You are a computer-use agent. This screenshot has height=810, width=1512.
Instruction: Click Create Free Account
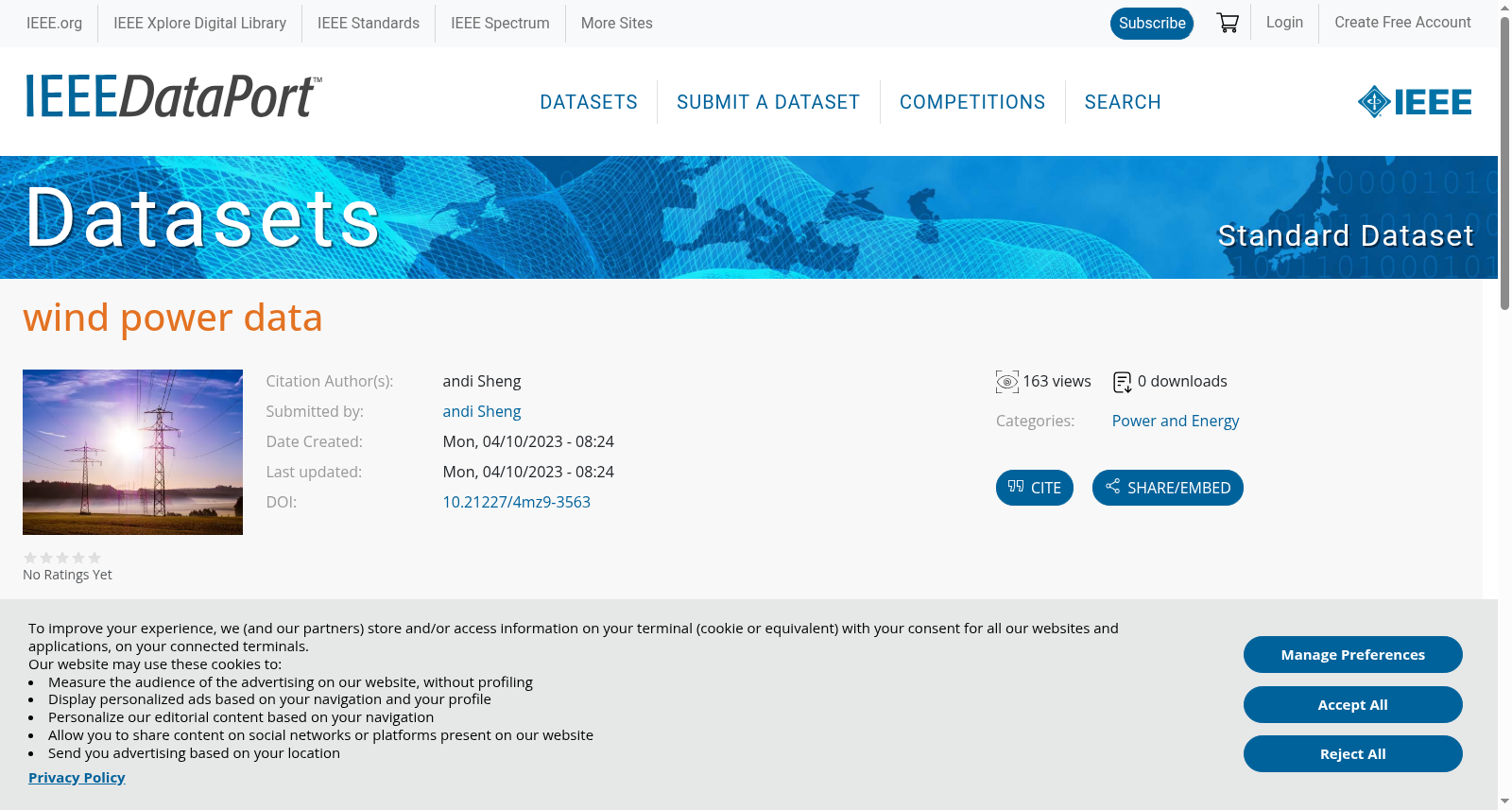[1402, 22]
